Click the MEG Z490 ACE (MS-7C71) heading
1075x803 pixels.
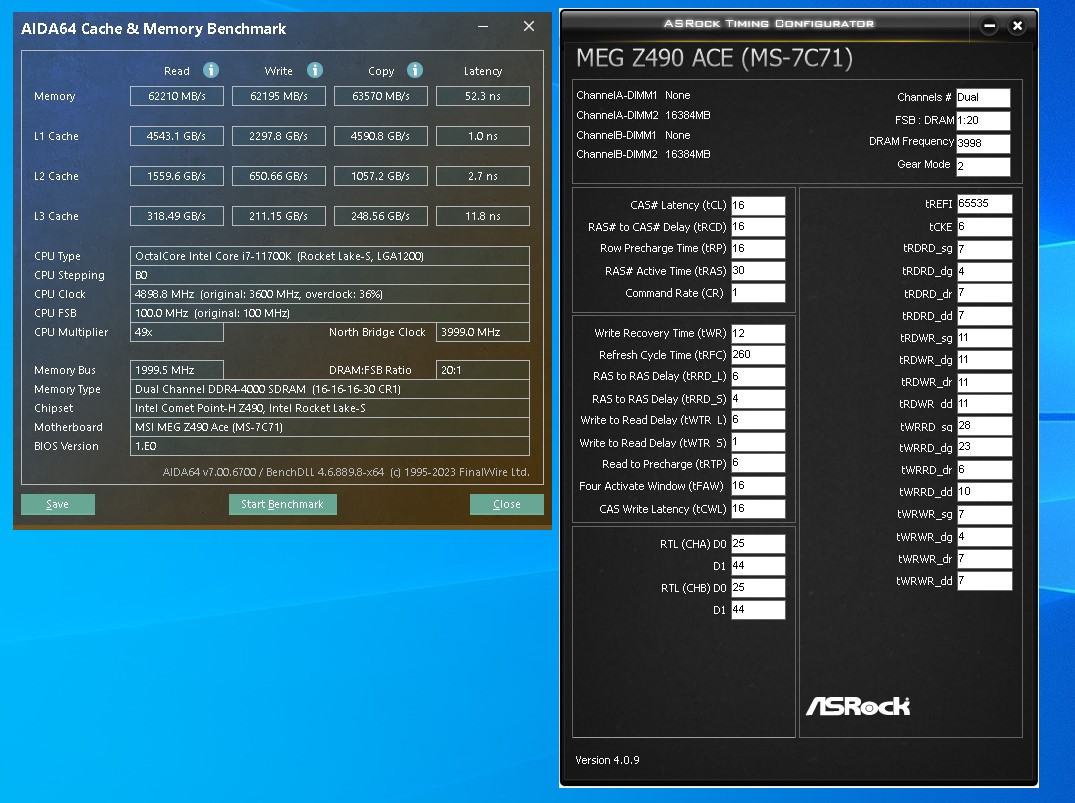pos(714,58)
